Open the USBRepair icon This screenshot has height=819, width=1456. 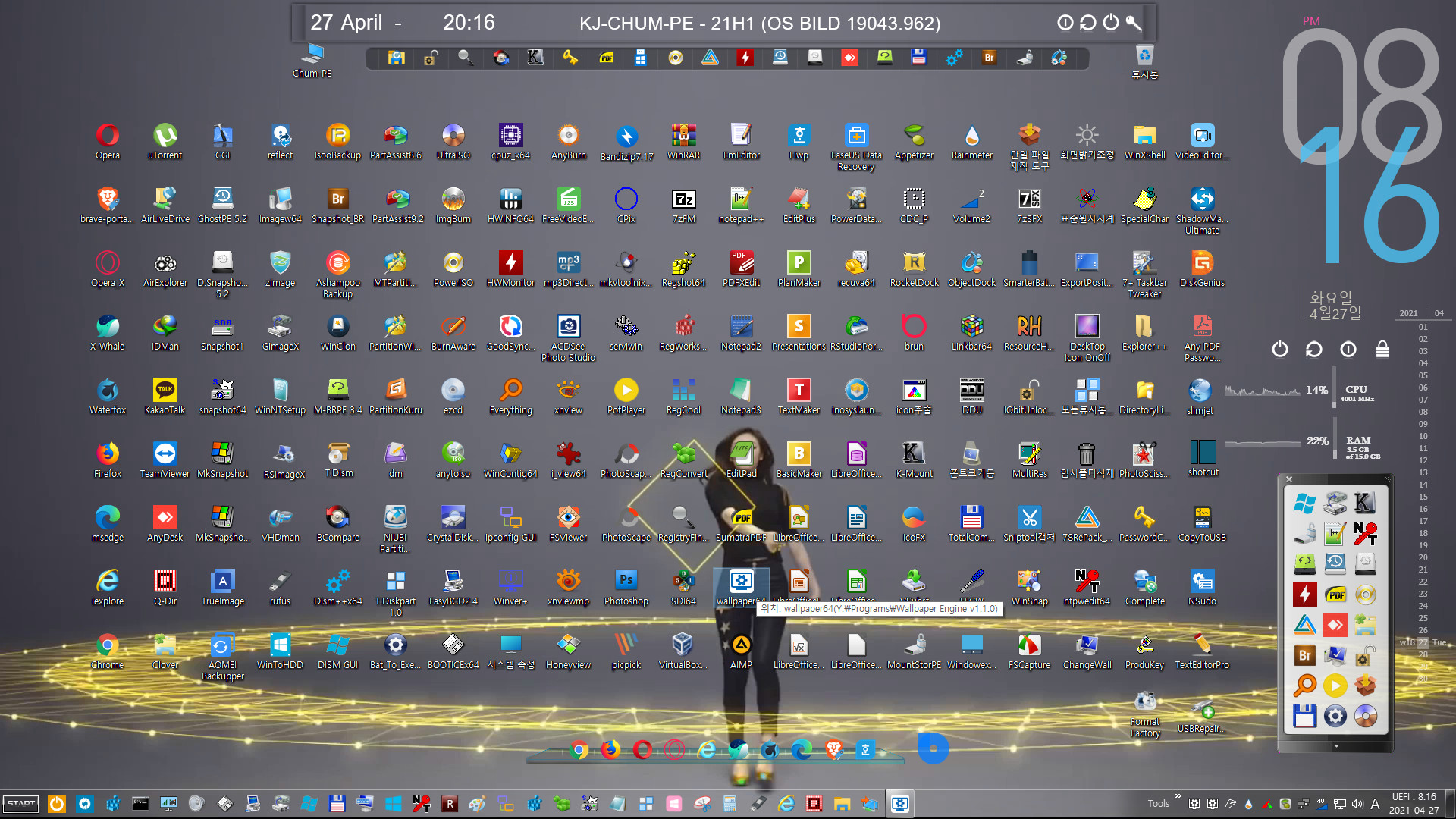pos(1202,715)
